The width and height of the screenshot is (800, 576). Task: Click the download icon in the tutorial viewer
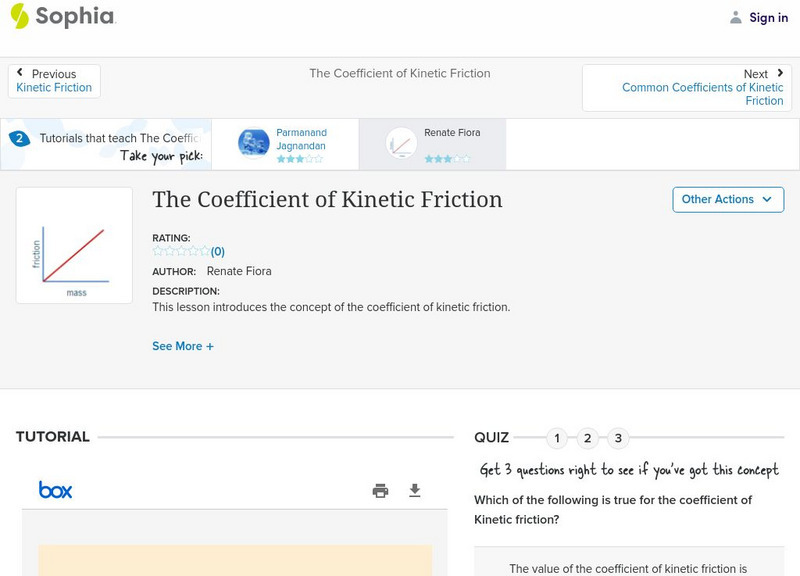[x=415, y=490]
